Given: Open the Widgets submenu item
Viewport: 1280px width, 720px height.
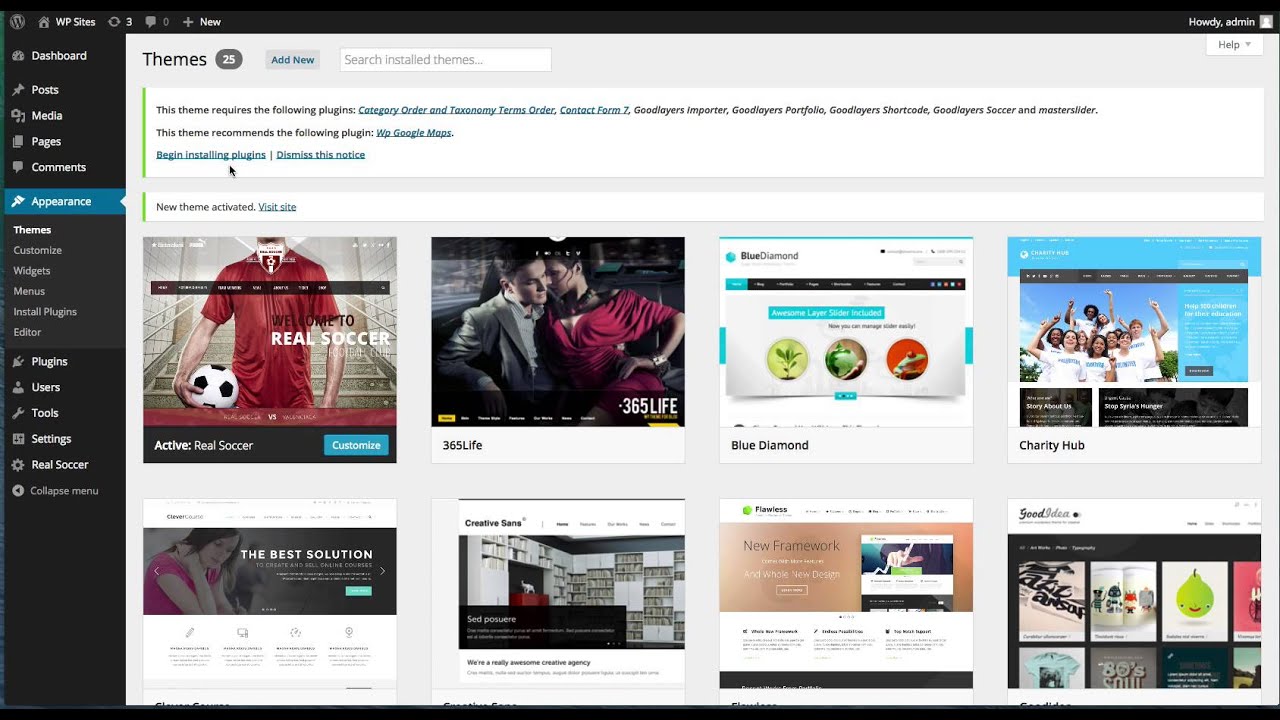Looking at the screenshot, I should pos(31,271).
